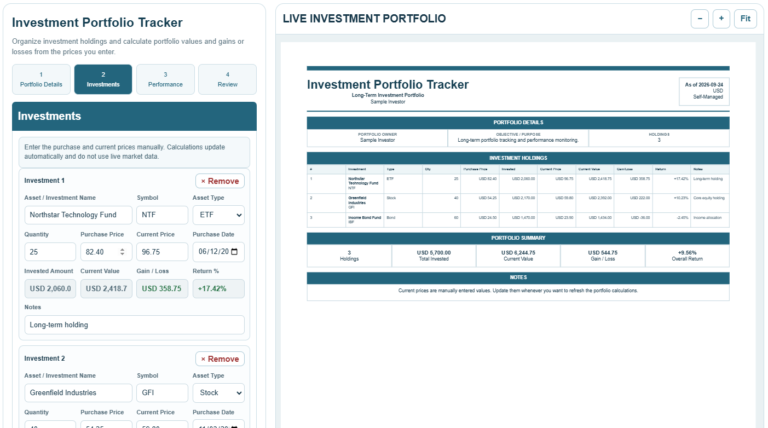Select the gain/loss USD 358.75 box
Screen dimensions: 768x428
pyautogui.click(x=162, y=288)
